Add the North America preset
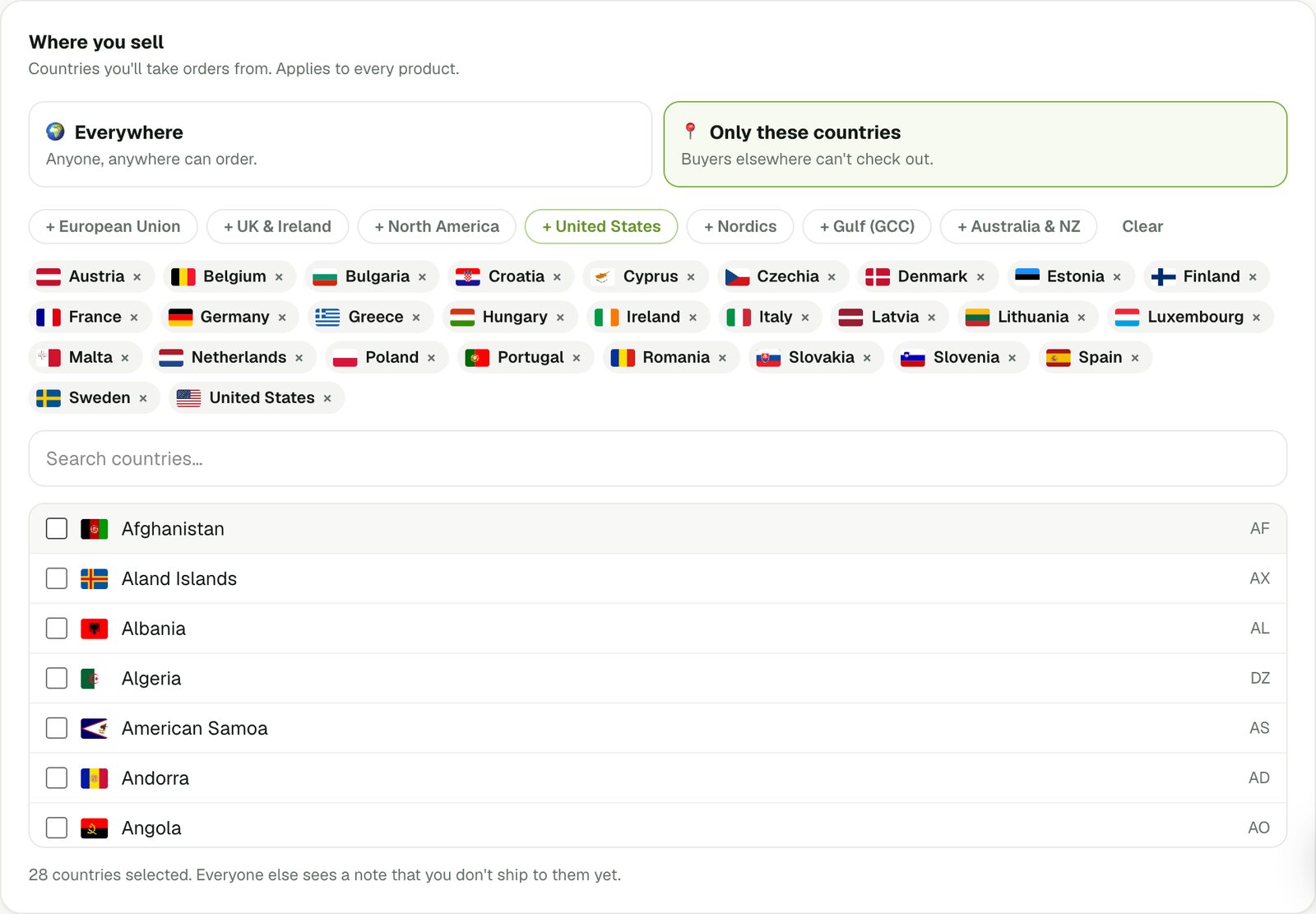1316x914 pixels. [x=437, y=227]
